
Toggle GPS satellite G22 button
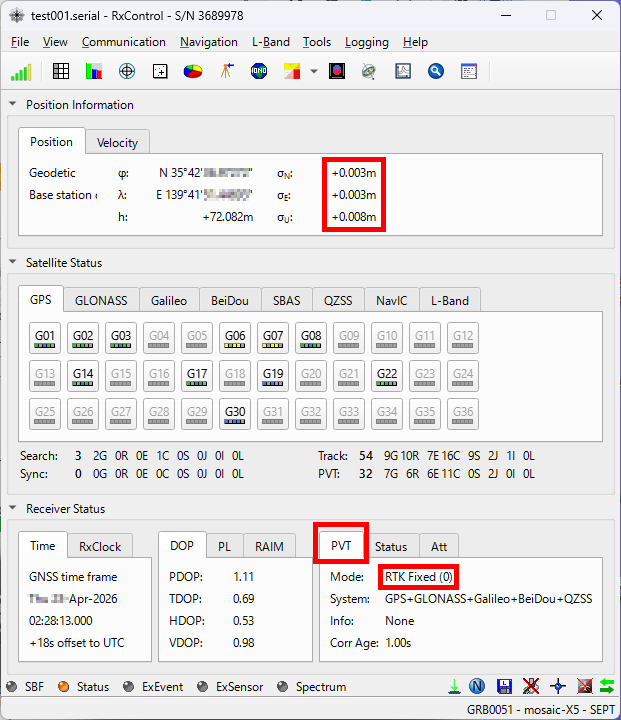pyautogui.click(x=387, y=376)
